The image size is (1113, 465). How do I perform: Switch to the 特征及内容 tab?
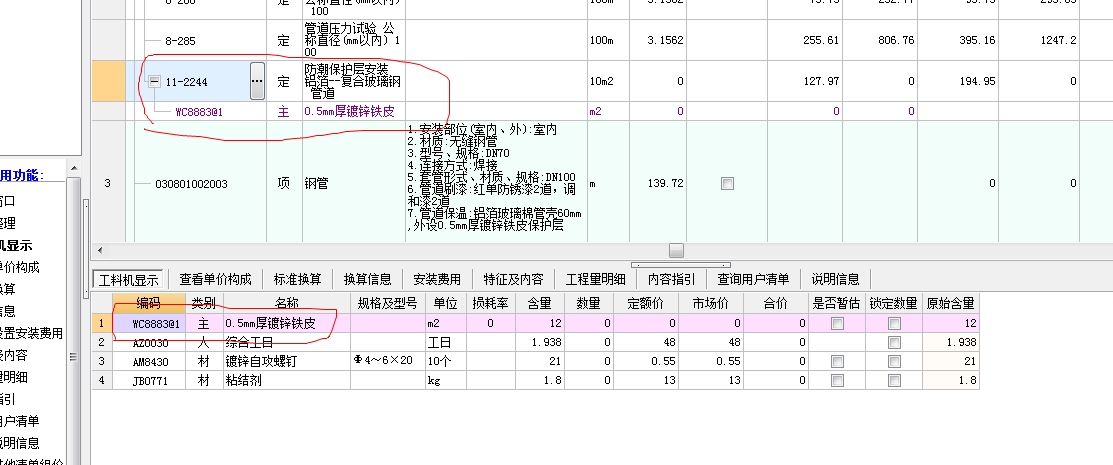coord(513,279)
